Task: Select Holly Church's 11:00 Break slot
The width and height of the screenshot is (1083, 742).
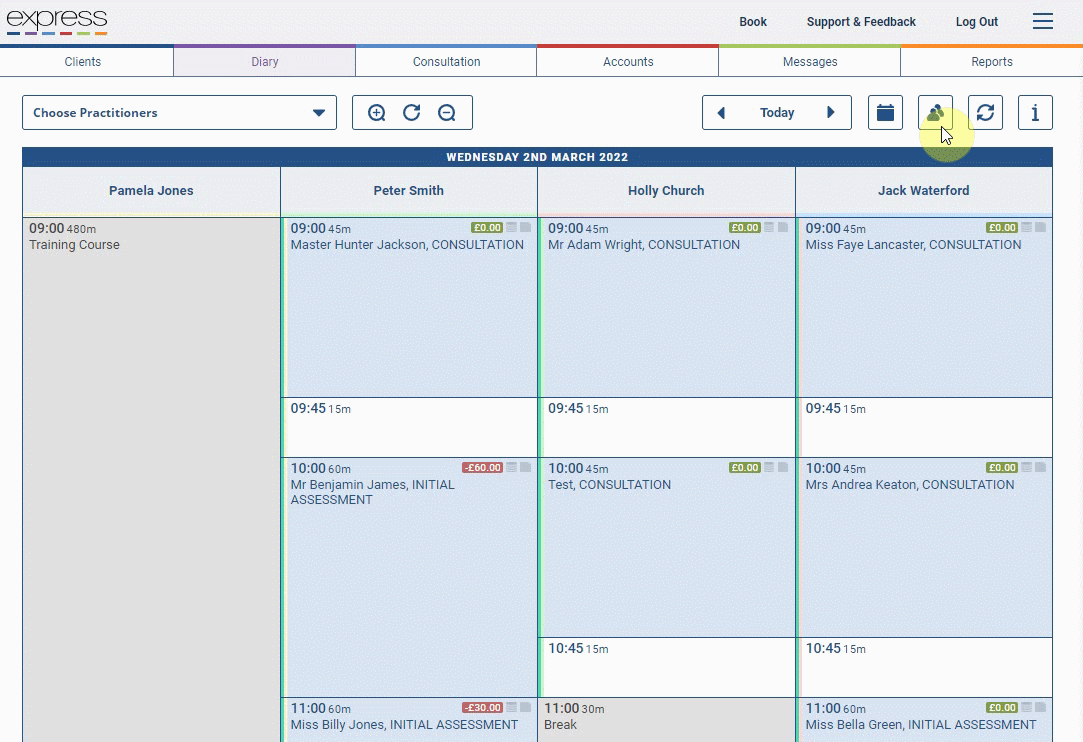Action: 667,720
